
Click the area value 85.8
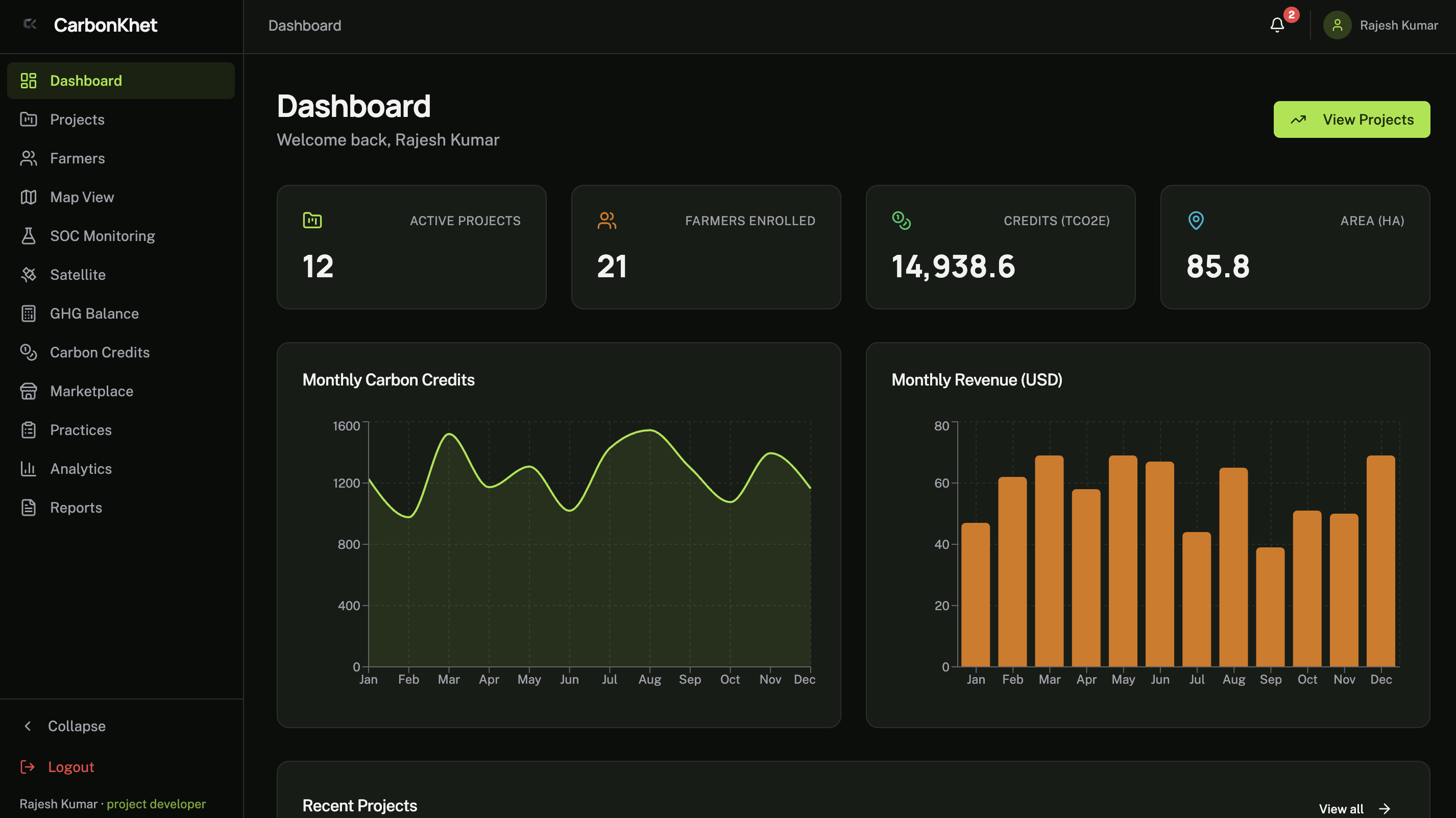pos(1218,266)
